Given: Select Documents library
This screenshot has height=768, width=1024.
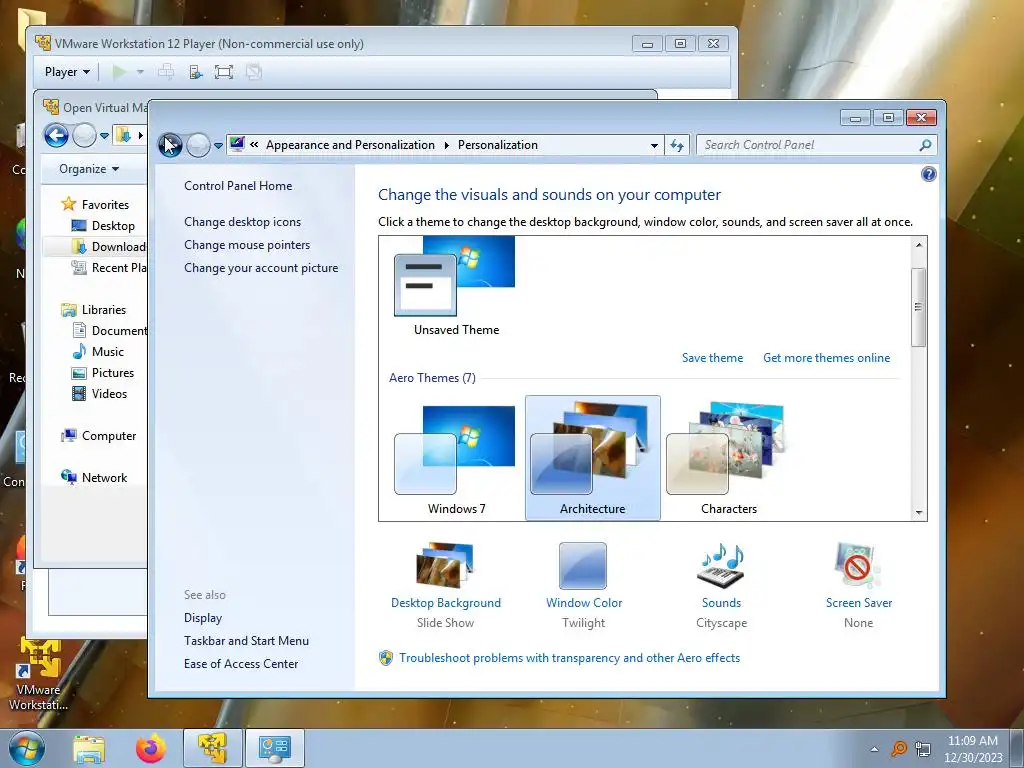Looking at the screenshot, I should [x=109, y=330].
